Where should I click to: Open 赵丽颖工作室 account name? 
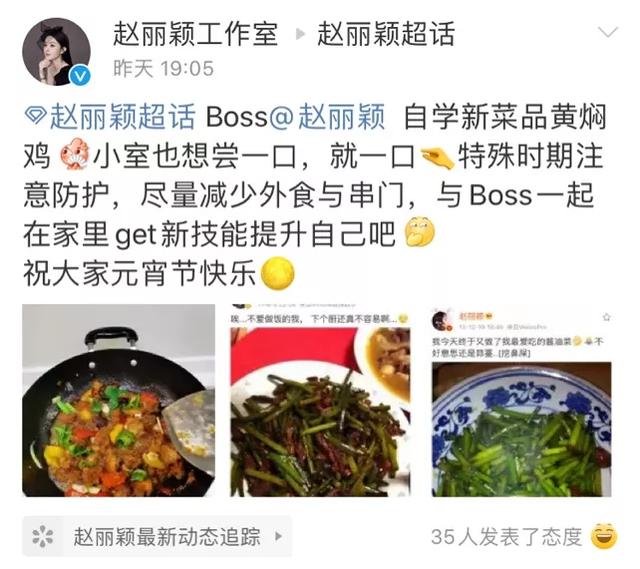click(196, 33)
